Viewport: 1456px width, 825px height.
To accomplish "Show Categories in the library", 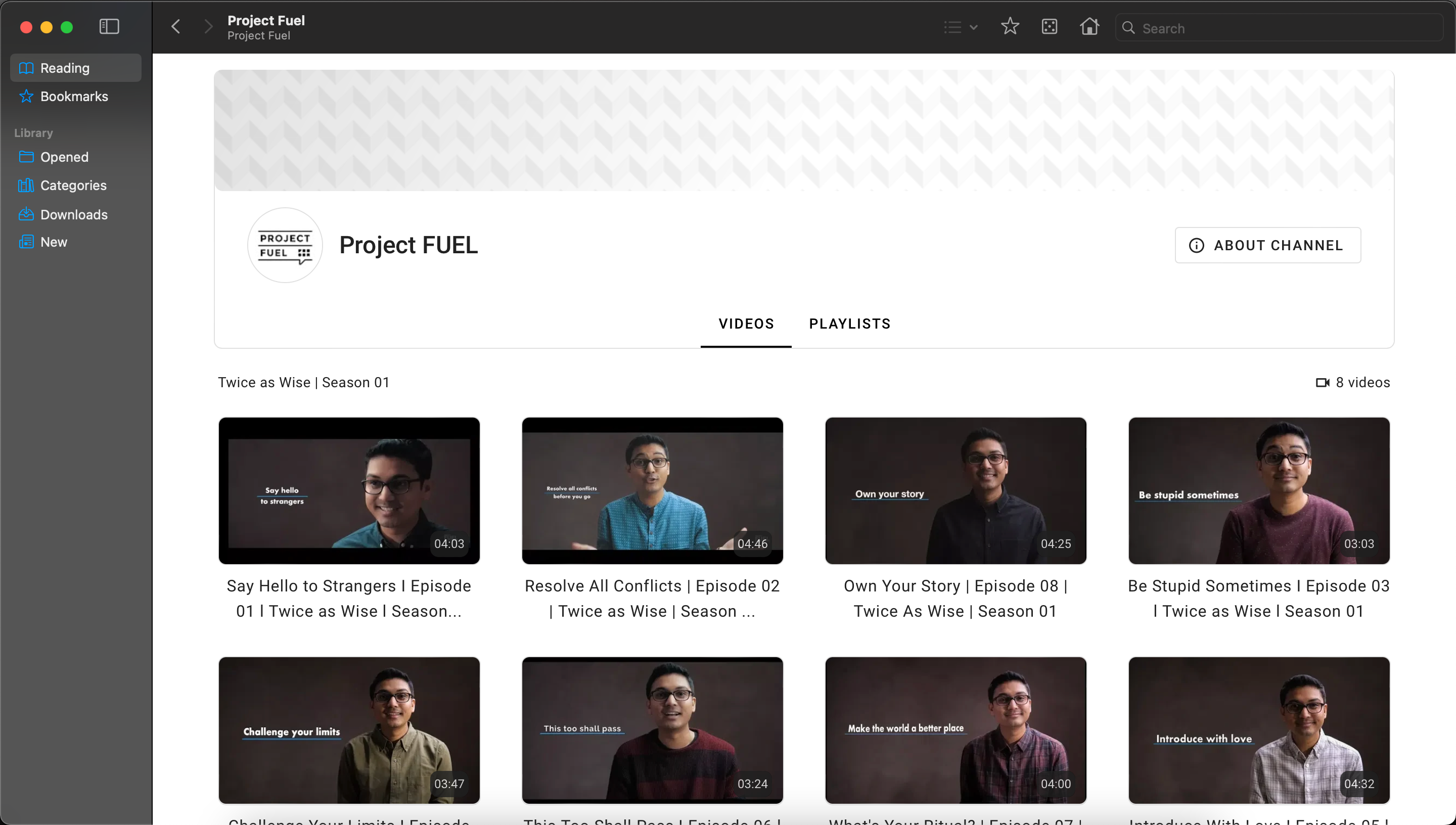I will tap(73, 186).
